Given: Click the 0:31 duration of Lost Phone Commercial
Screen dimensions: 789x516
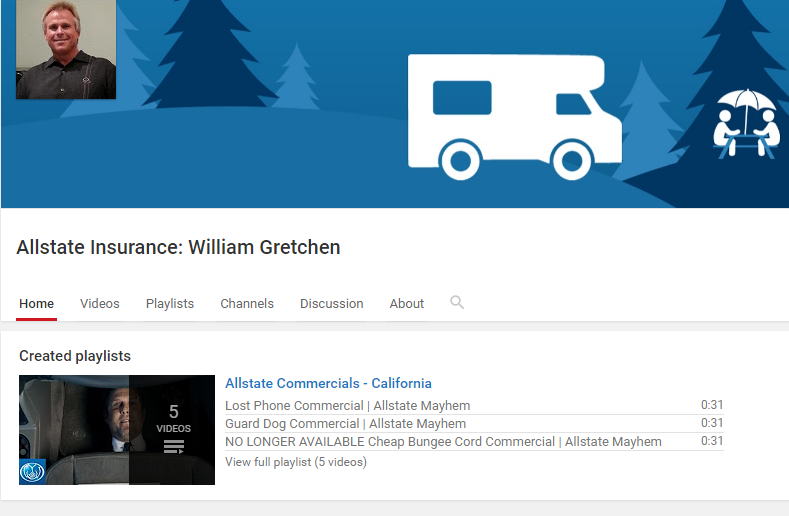Looking at the screenshot, I should coord(712,405).
